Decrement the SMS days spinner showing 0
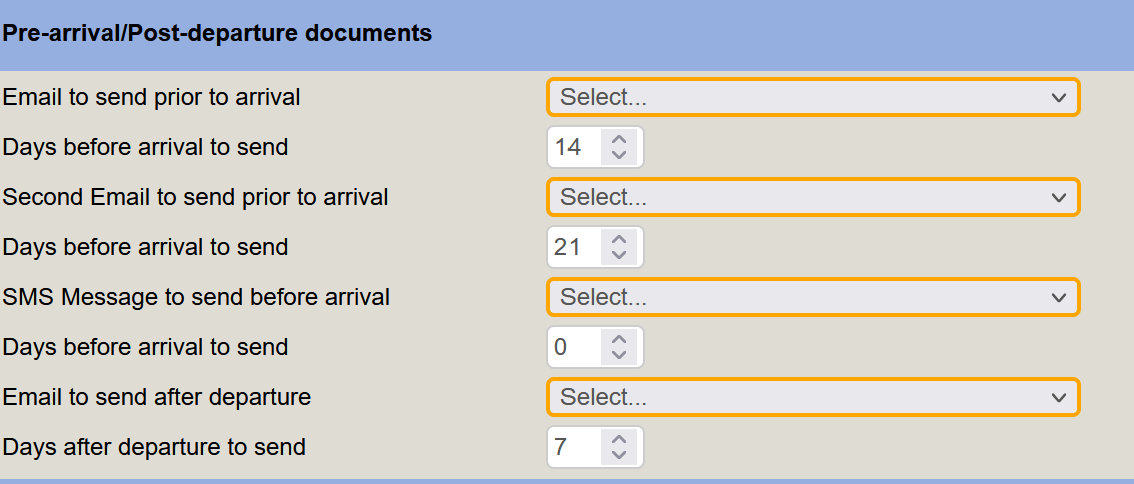This screenshot has height=484, width=1134. coord(619,355)
